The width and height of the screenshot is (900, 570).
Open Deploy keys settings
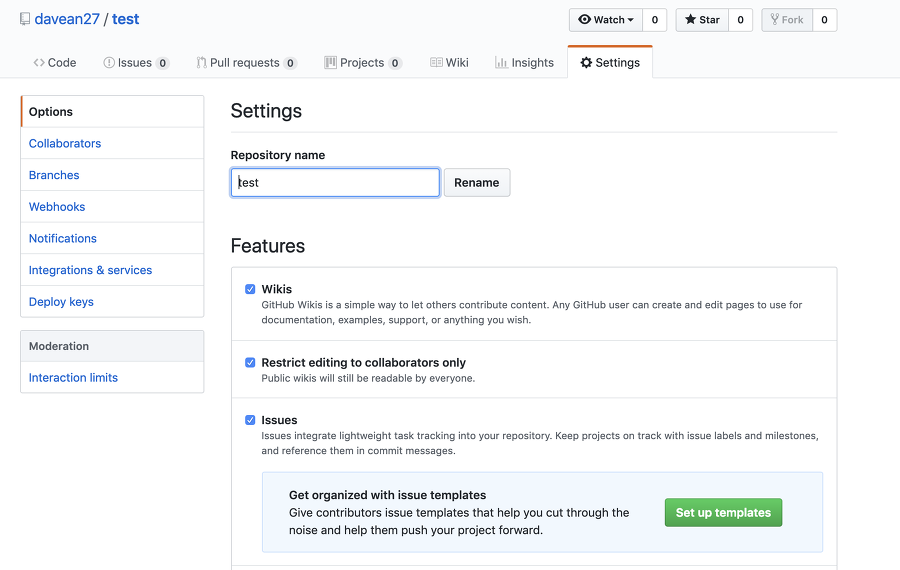pyautogui.click(x=112, y=301)
